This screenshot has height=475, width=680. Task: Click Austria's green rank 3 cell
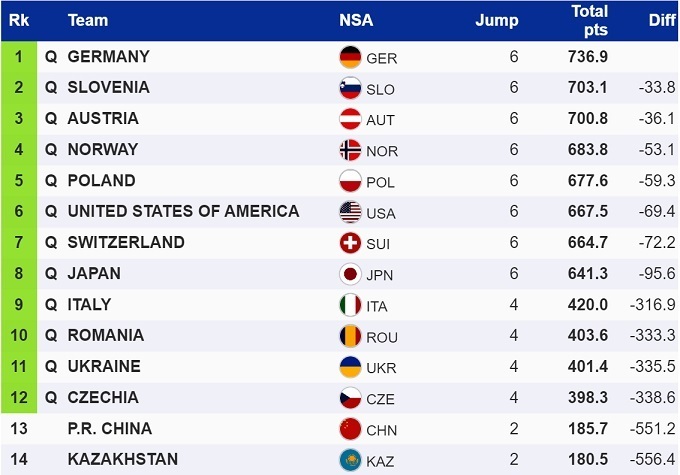pyautogui.click(x=19, y=119)
